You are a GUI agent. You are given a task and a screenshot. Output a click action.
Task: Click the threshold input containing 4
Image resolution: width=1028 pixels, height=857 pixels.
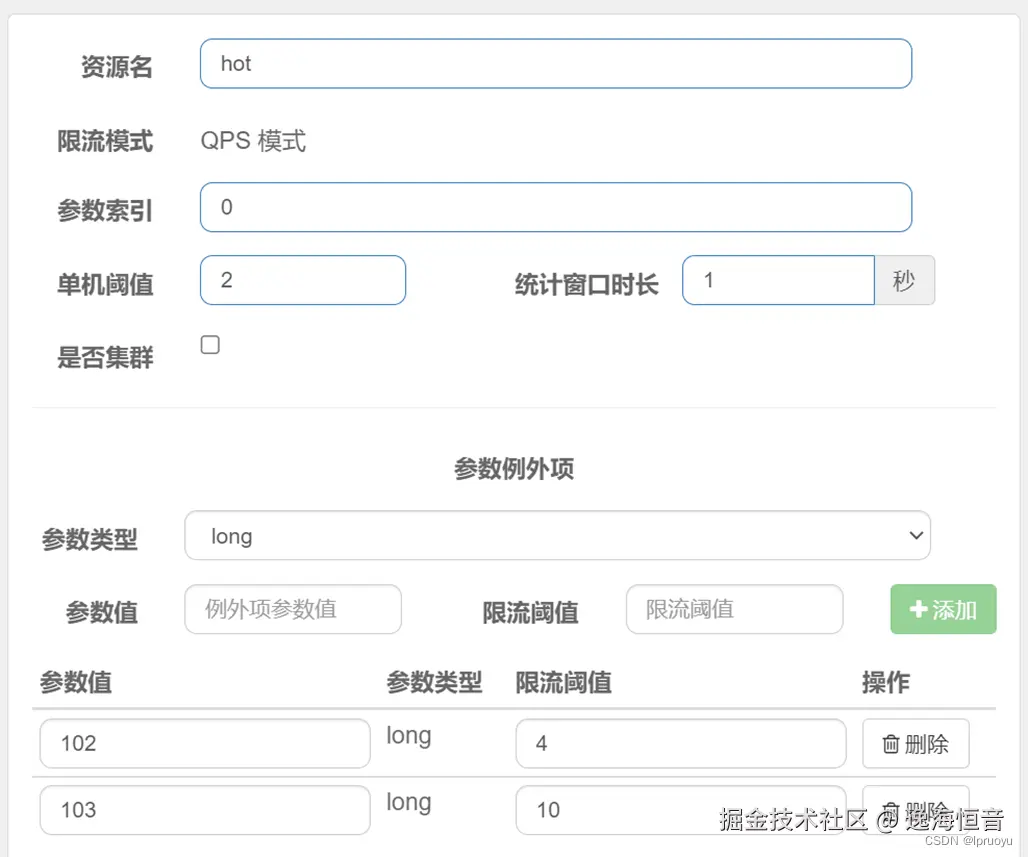click(x=680, y=743)
